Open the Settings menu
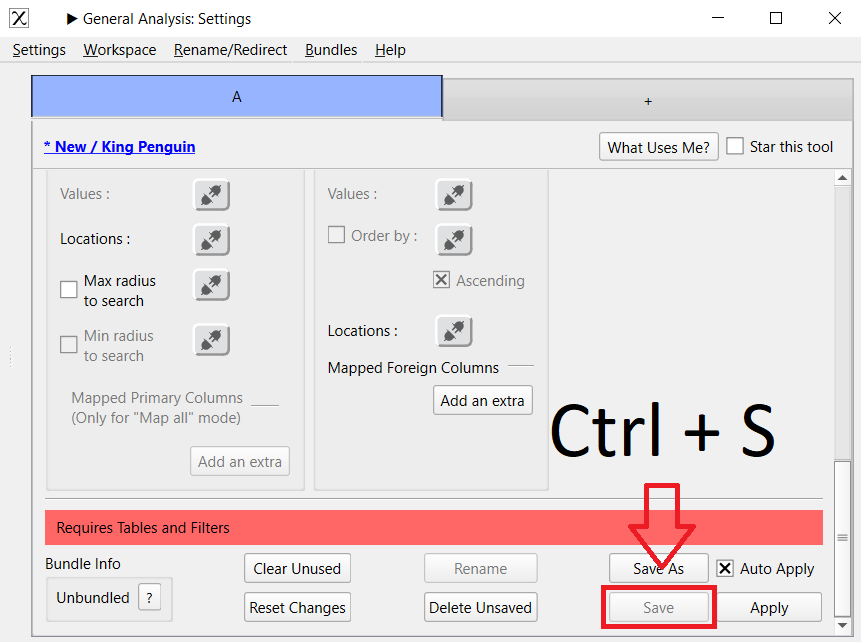The height and width of the screenshot is (642, 861). point(39,50)
